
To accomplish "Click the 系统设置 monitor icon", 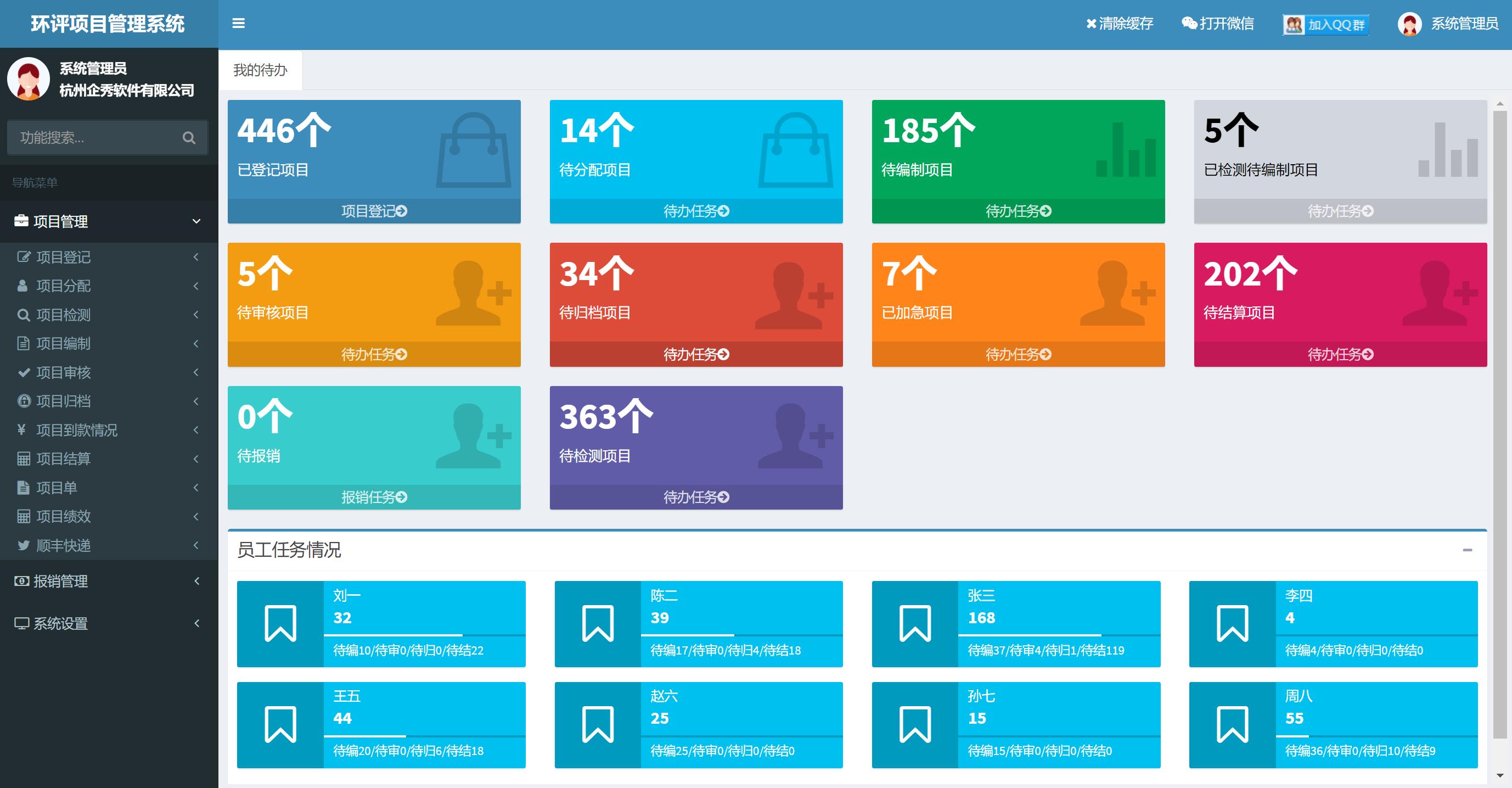I will [x=22, y=623].
